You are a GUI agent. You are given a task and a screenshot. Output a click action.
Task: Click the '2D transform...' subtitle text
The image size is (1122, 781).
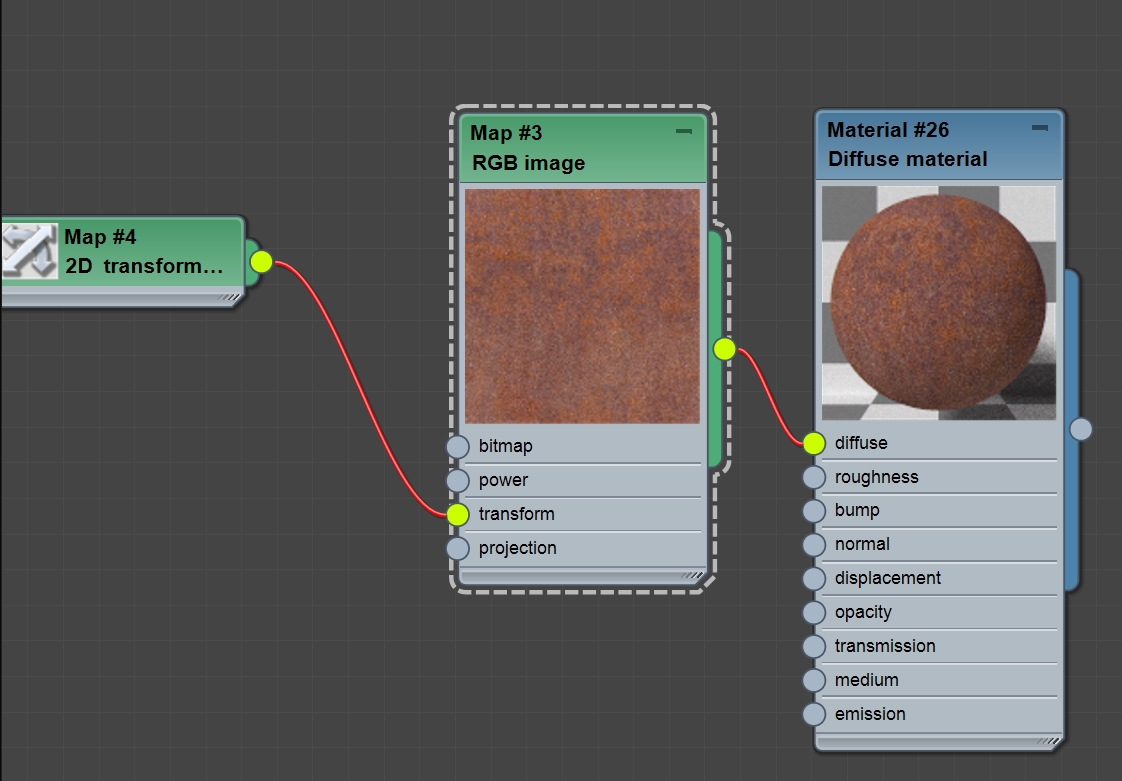(x=144, y=266)
